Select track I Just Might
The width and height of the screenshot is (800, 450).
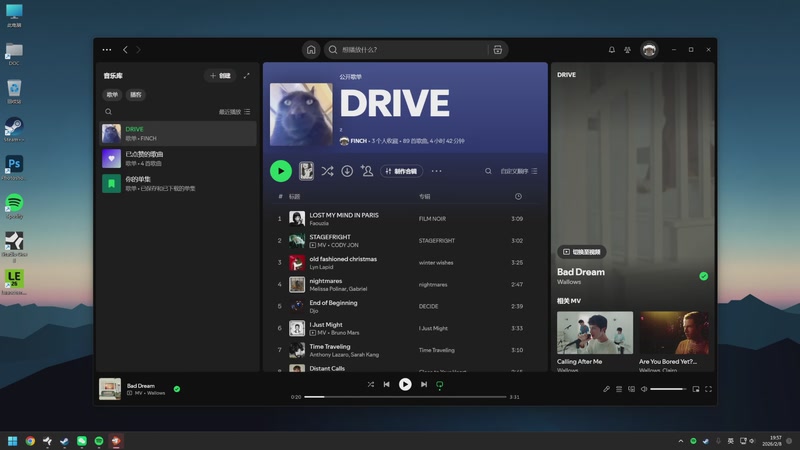coord(326,324)
